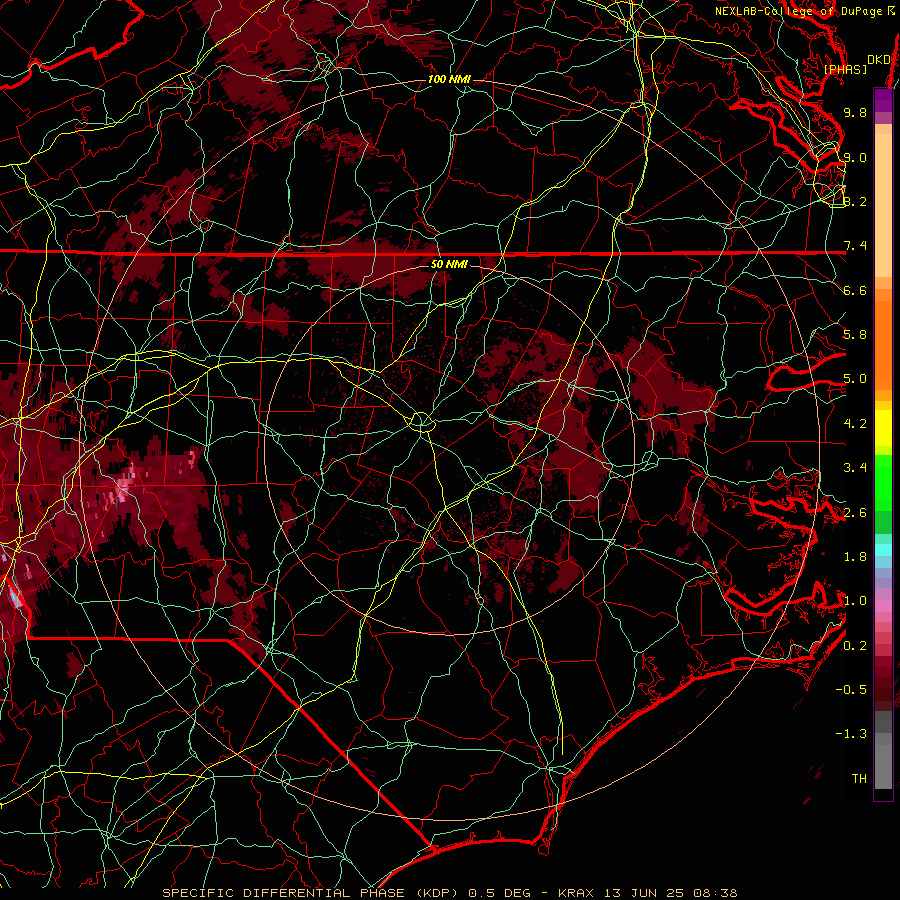This screenshot has height=900, width=900.
Task: Click the 5.0 value on the color scale
Action: pos(855,379)
